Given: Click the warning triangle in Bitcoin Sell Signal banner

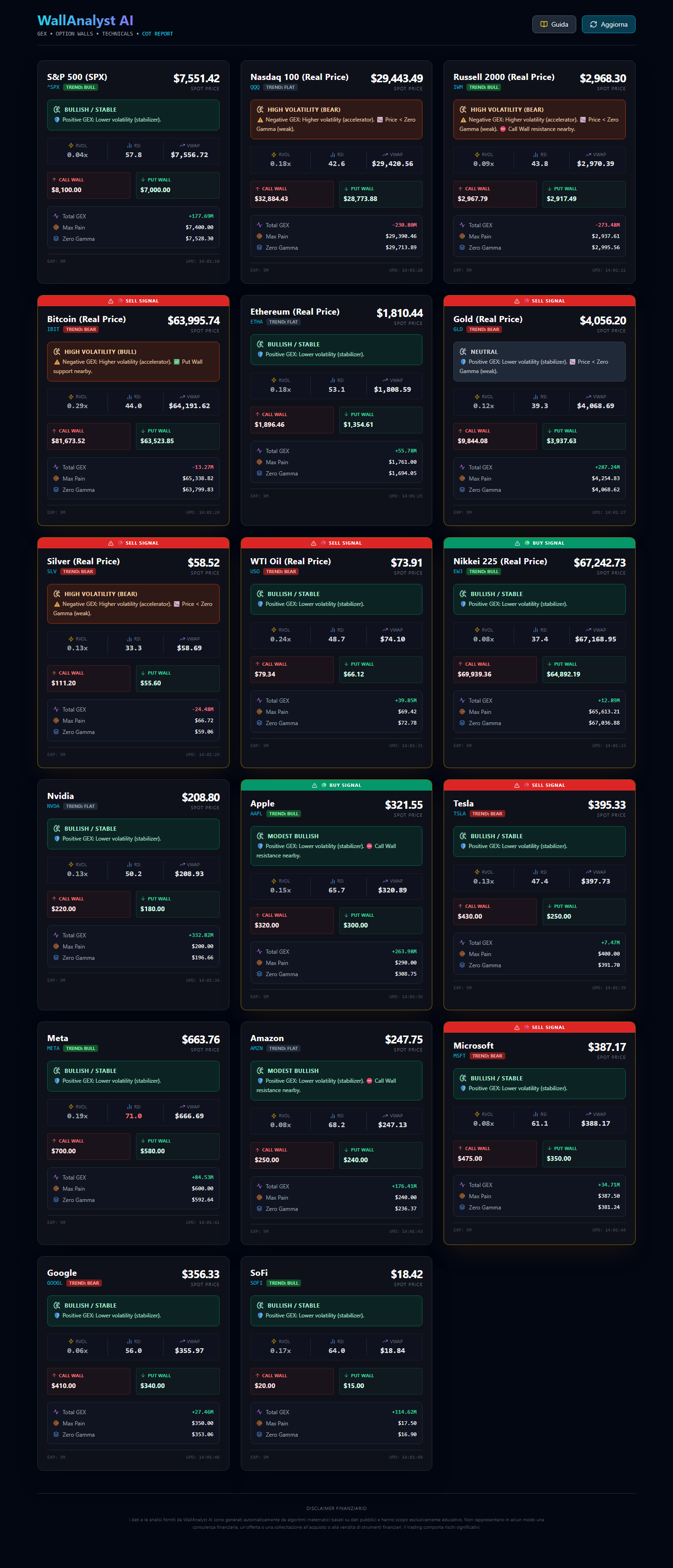Looking at the screenshot, I should pyautogui.click(x=111, y=301).
